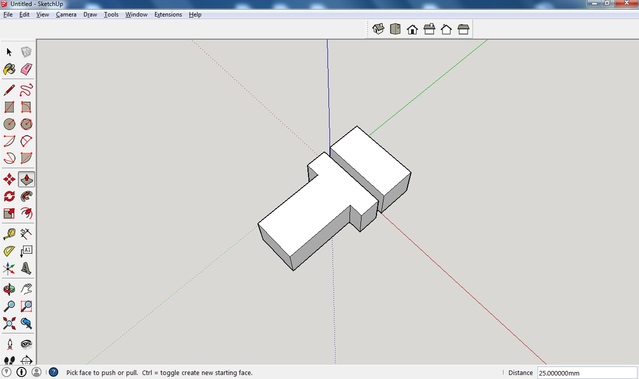This screenshot has width=639, height=379.
Task: Open the Window menu
Action: tap(136, 14)
